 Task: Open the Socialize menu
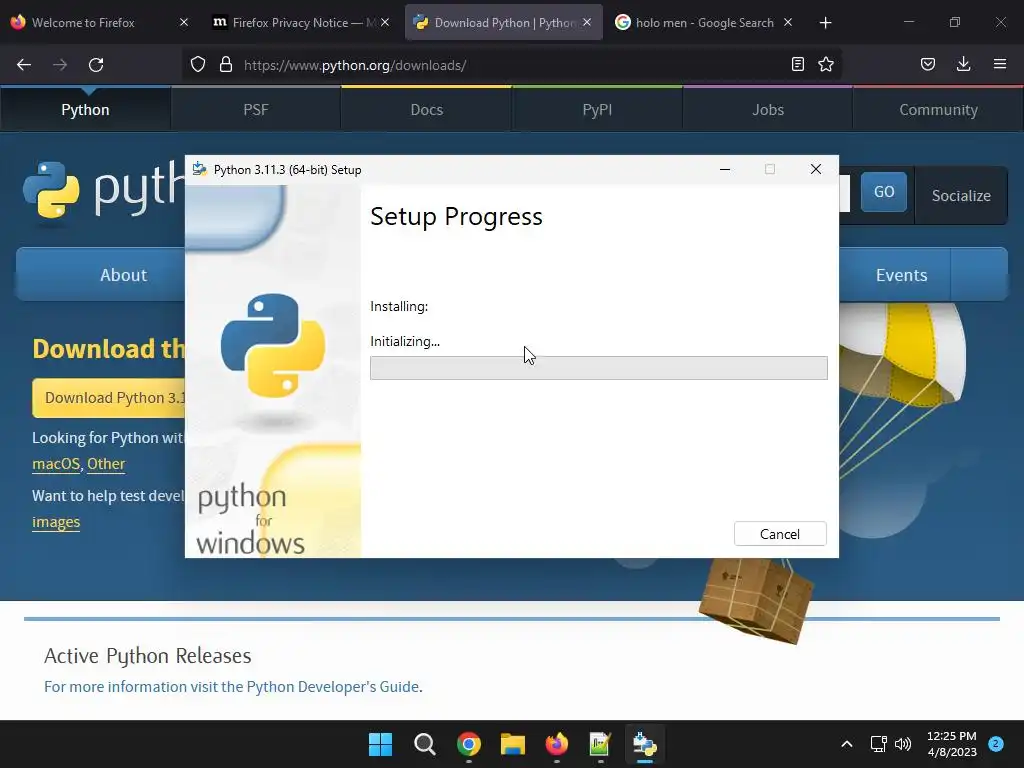pos(961,195)
